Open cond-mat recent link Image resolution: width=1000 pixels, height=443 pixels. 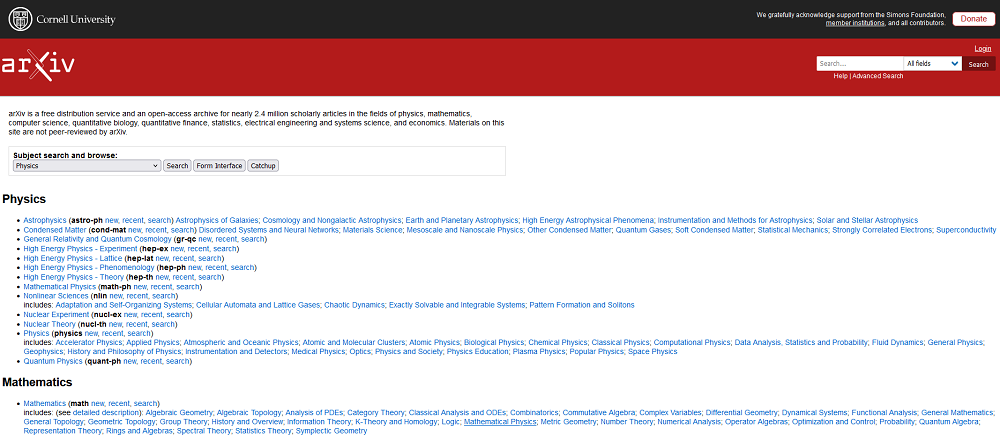pyautogui.click(x=155, y=229)
